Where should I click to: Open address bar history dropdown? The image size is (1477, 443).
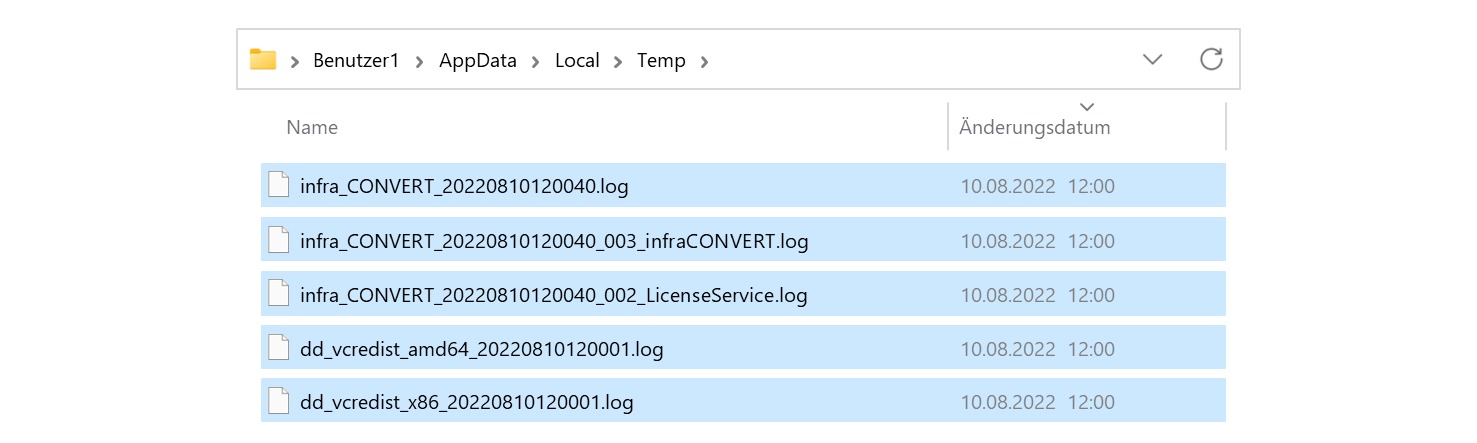(1153, 60)
